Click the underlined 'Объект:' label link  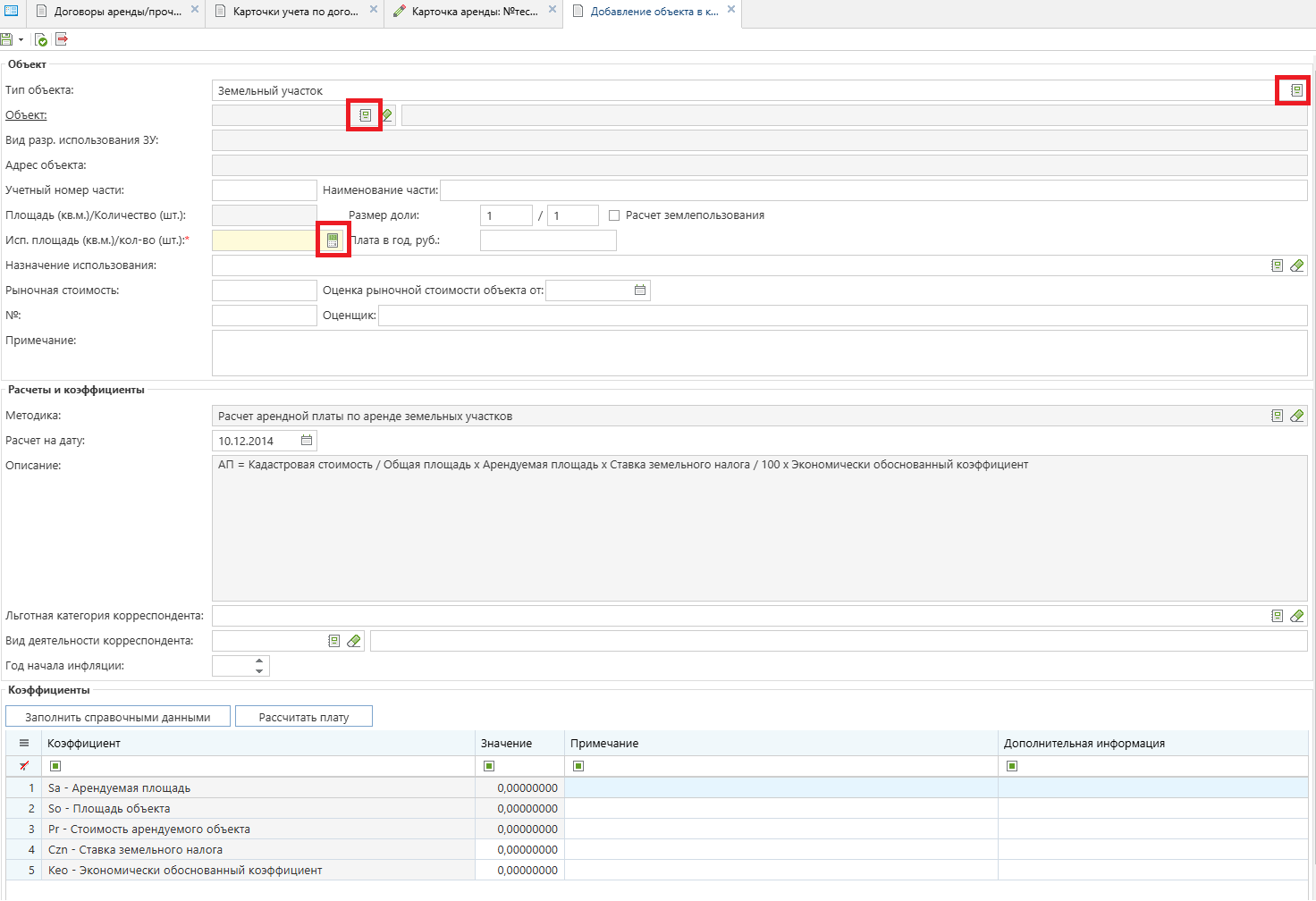pyautogui.click(x=26, y=115)
